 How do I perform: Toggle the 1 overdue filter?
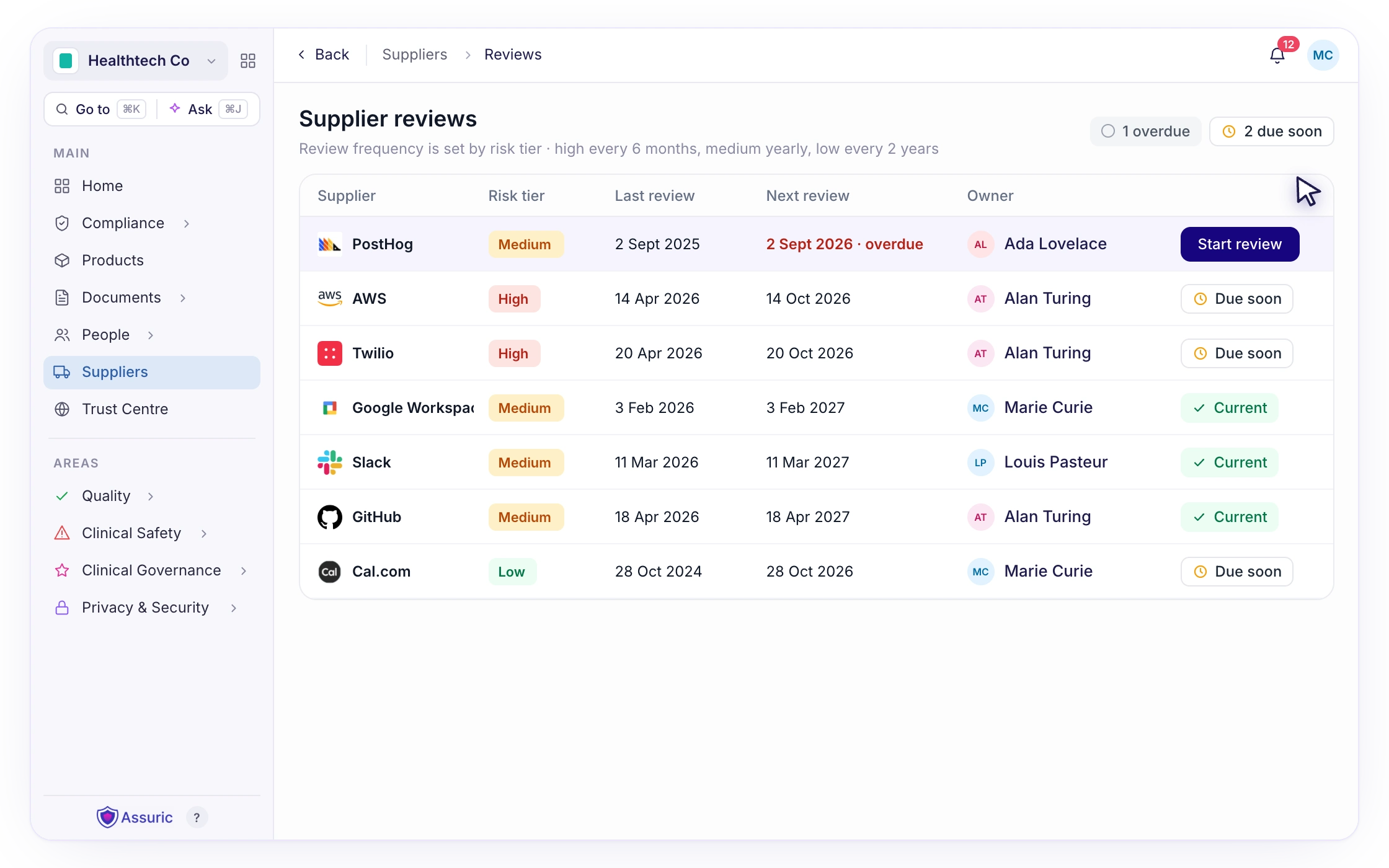point(1145,131)
